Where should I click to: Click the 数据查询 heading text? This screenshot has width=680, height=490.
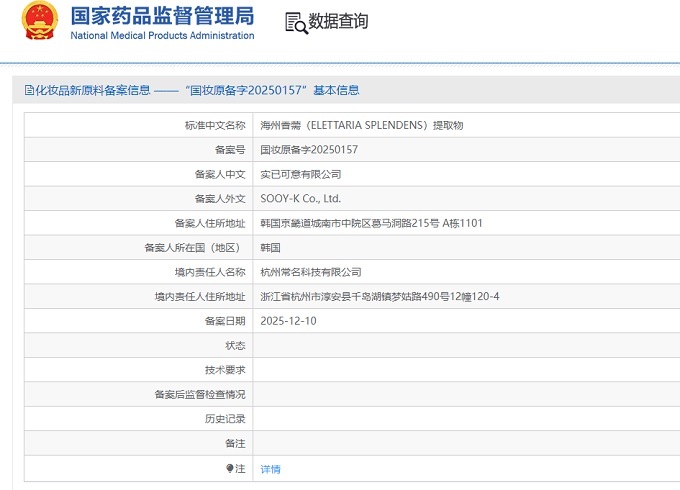tap(338, 22)
